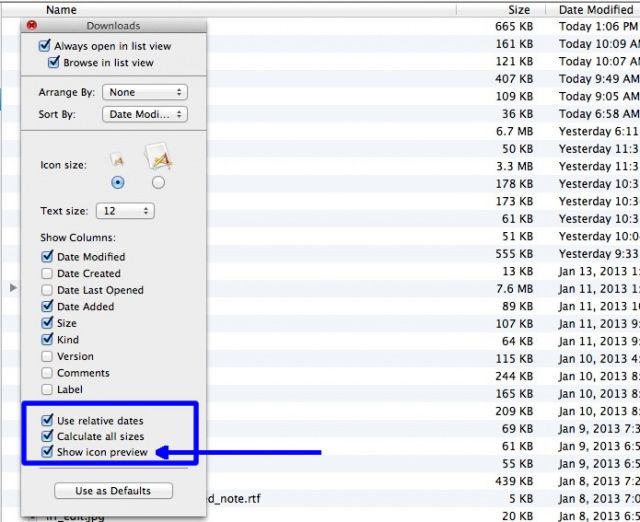The width and height of the screenshot is (640, 522).
Task: Disable Show icon preview option
Action: click(47, 452)
